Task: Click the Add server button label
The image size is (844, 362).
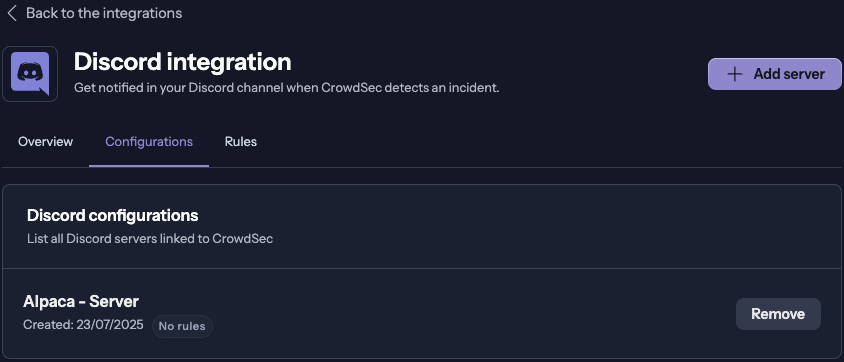Action: 789,74
